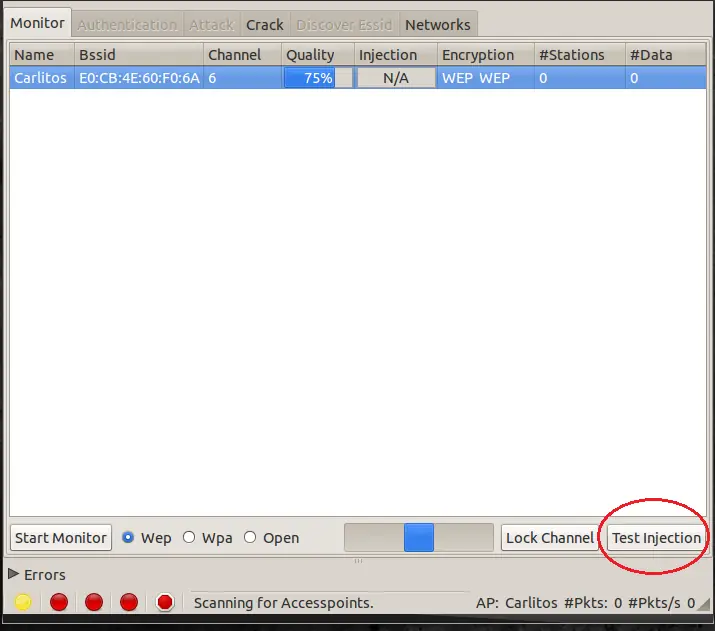Click the Lock Channel button
The image size is (715, 631).
pyautogui.click(x=550, y=538)
